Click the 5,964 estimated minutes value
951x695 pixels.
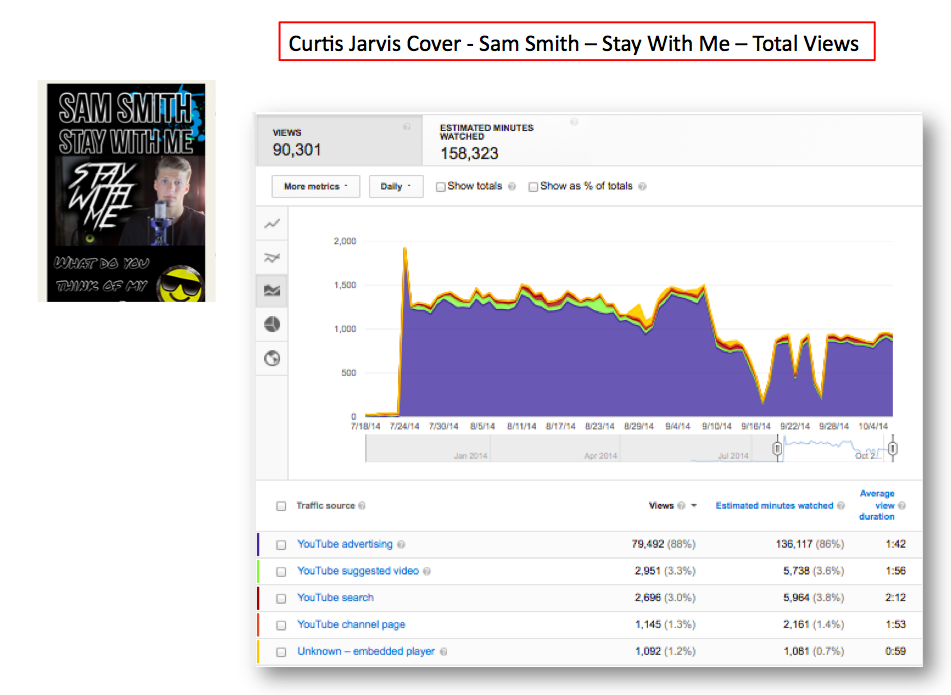pos(796,597)
